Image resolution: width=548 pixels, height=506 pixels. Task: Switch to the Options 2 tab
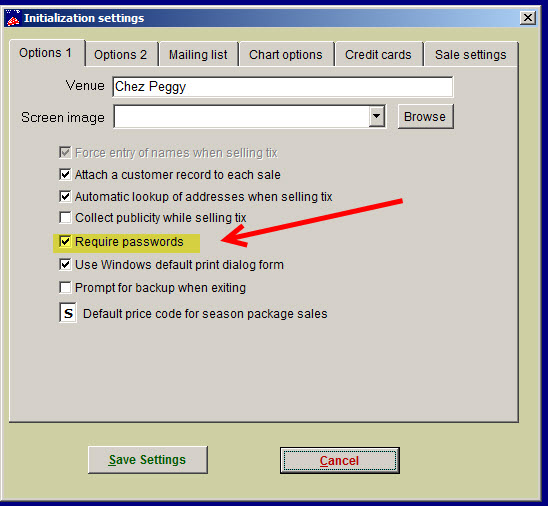(x=121, y=55)
